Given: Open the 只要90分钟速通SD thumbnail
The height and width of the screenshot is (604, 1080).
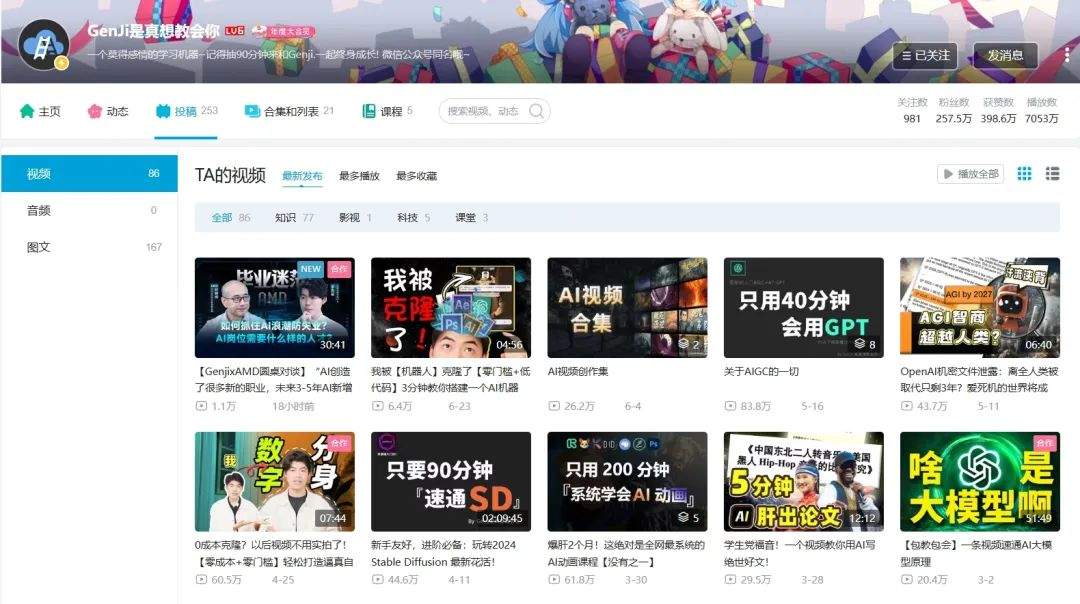Looking at the screenshot, I should click(450, 481).
